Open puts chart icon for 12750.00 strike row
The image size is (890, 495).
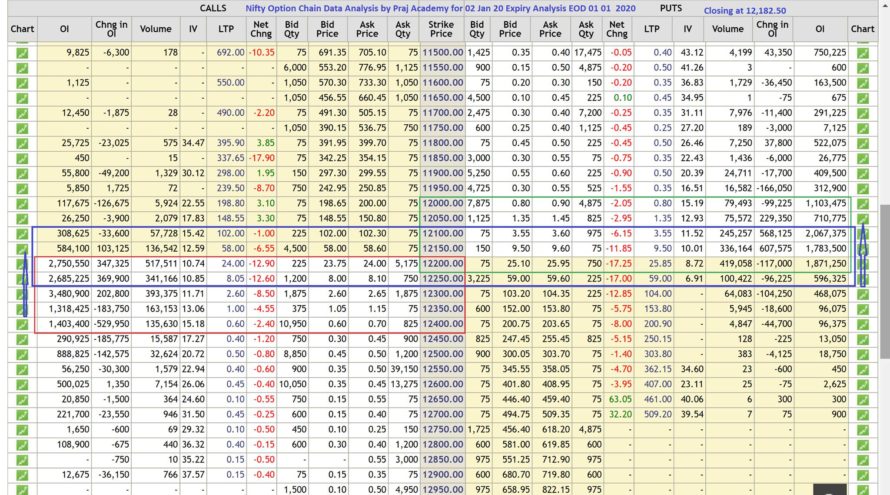click(x=863, y=430)
